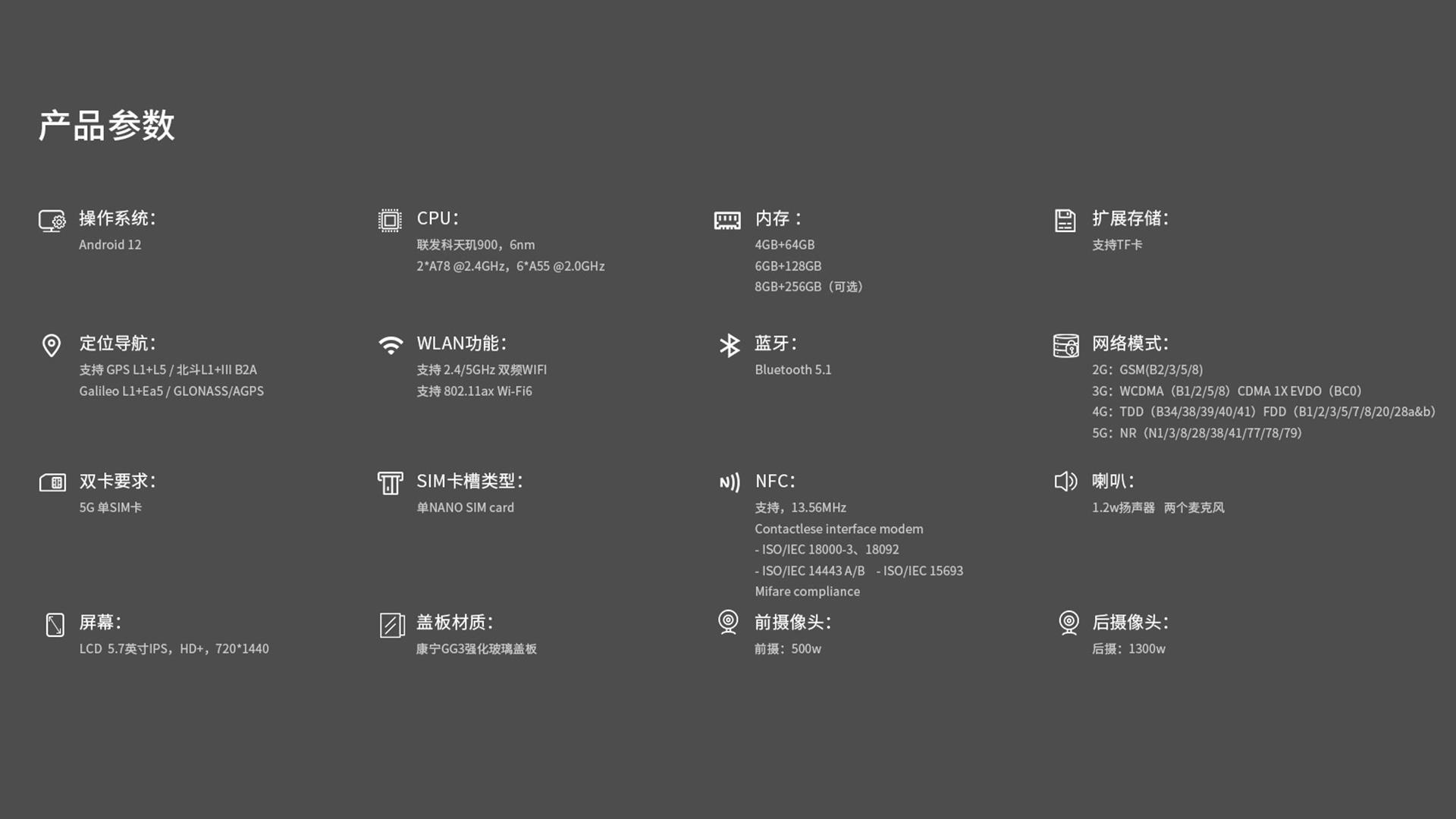This screenshot has height=819, width=1456.
Task: Click the 产品参数 page heading
Action: (x=107, y=125)
